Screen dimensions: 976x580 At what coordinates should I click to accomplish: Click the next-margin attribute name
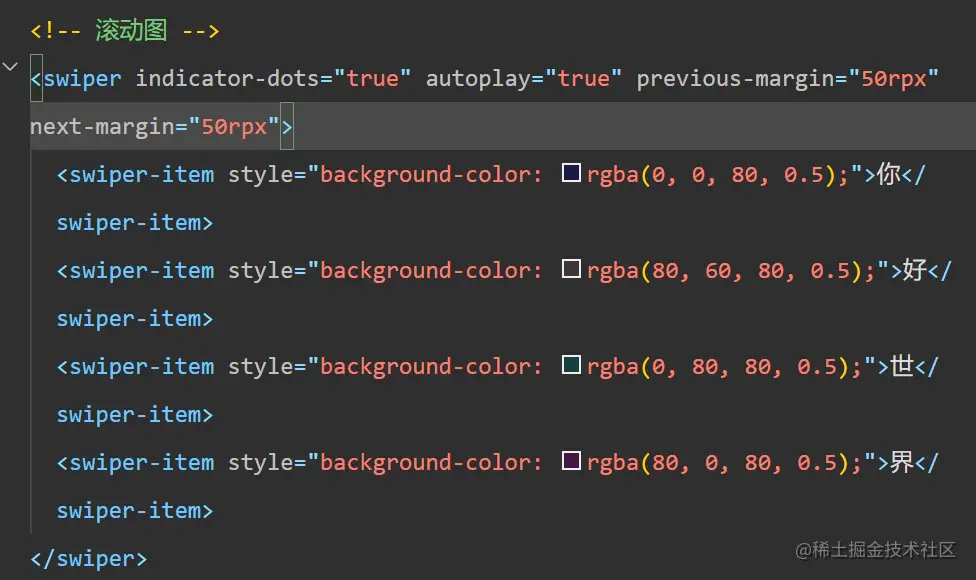(x=102, y=126)
